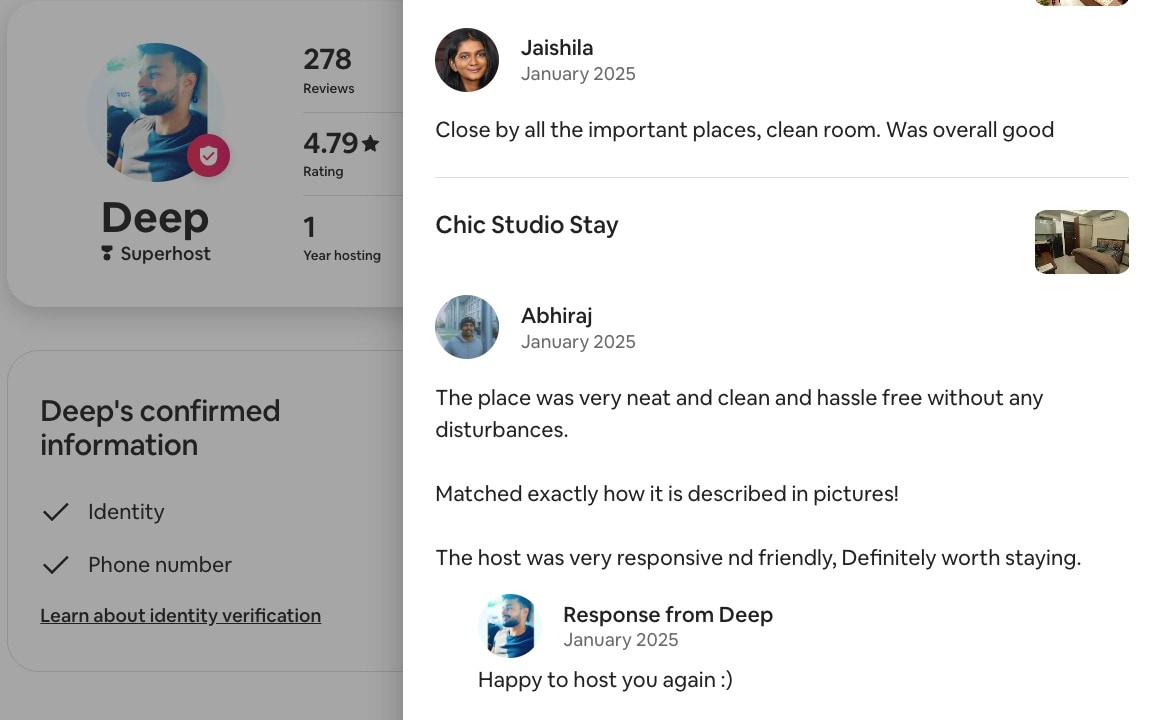The width and height of the screenshot is (1160, 720).
Task: Click the Phone number checkmark icon
Action: click(55, 565)
